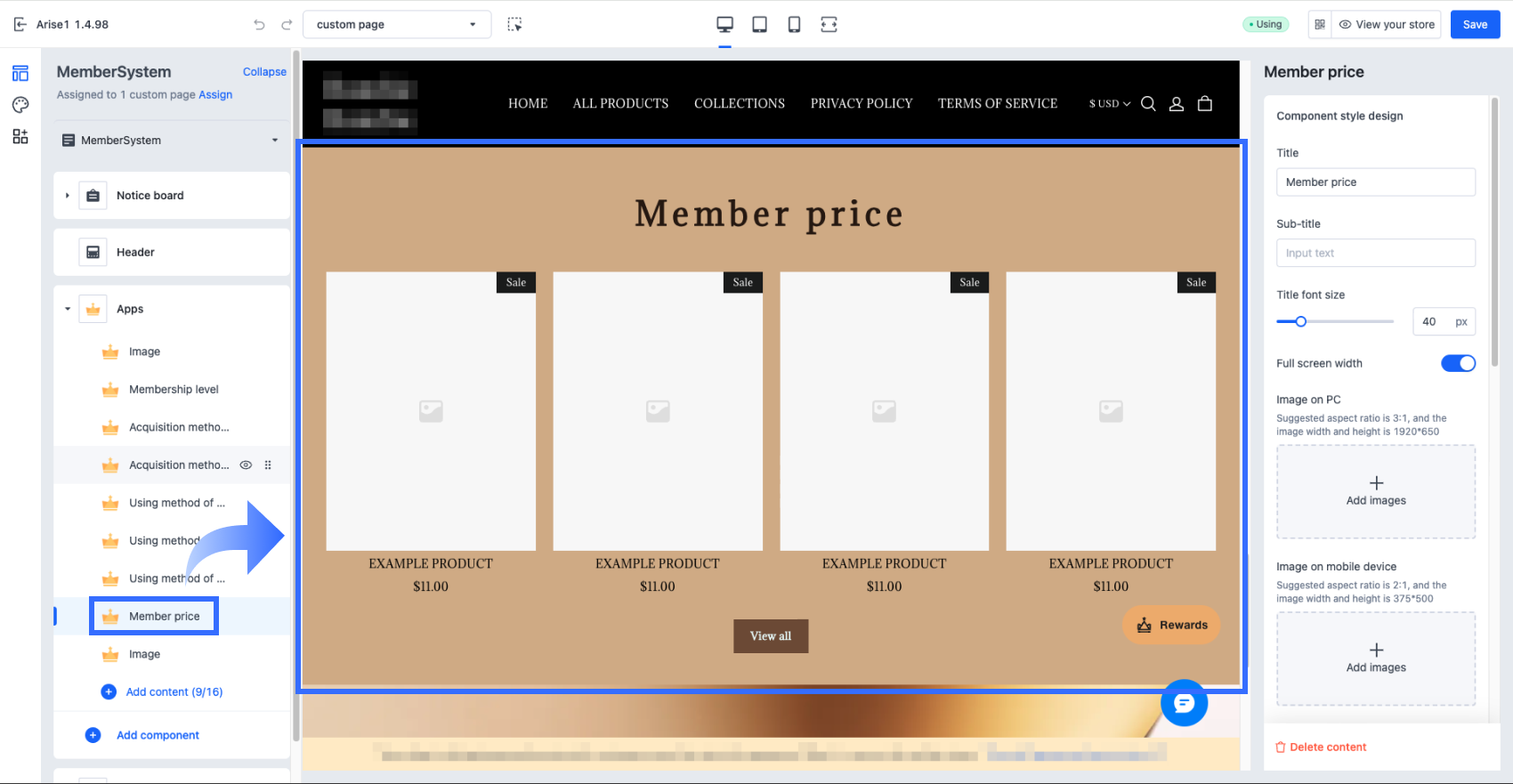Click the Header component icon
Image resolution: width=1513 pixels, height=784 pixels.
pyautogui.click(x=93, y=253)
